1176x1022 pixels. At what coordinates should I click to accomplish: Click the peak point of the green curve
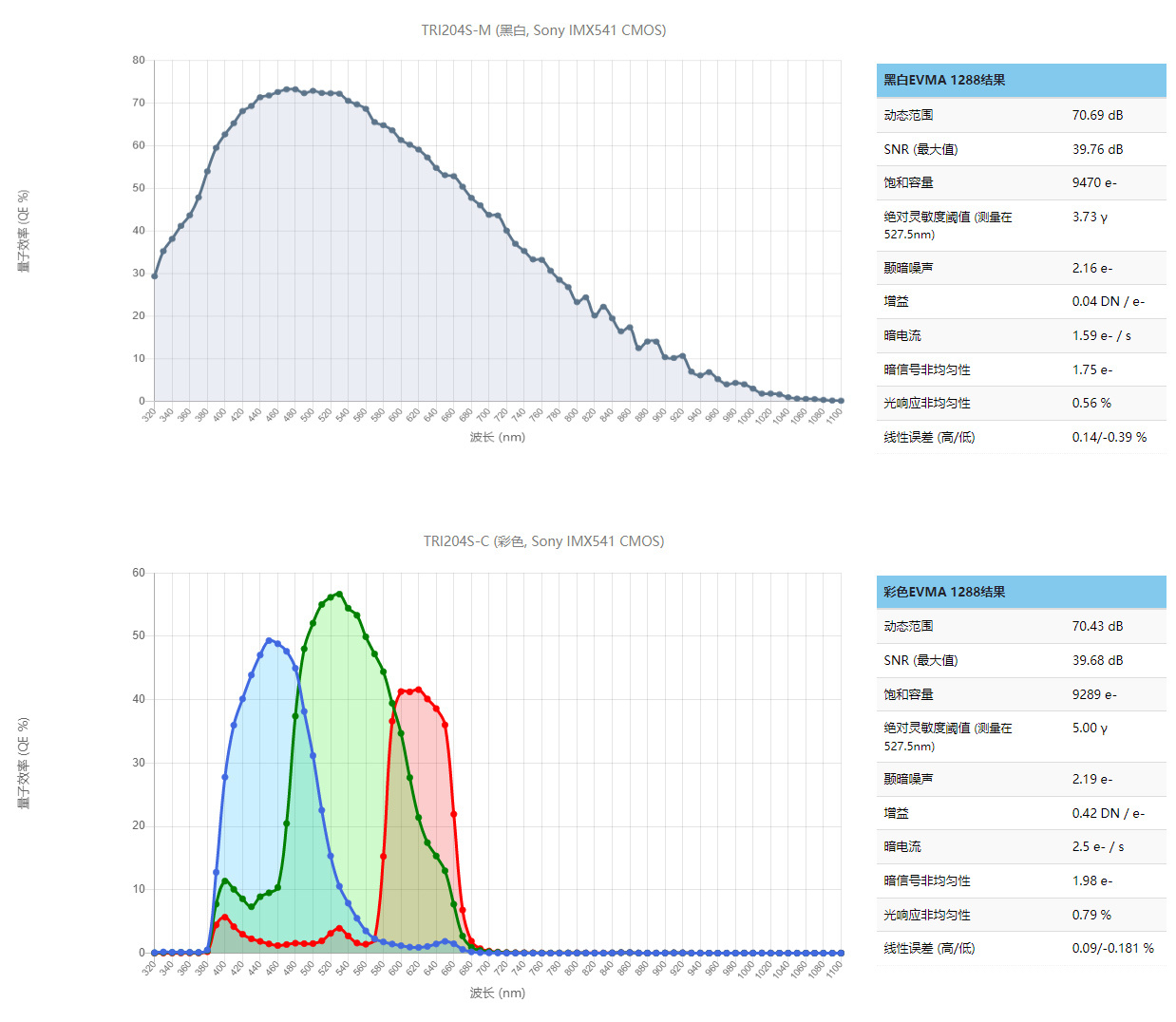click(x=339, y=595)
